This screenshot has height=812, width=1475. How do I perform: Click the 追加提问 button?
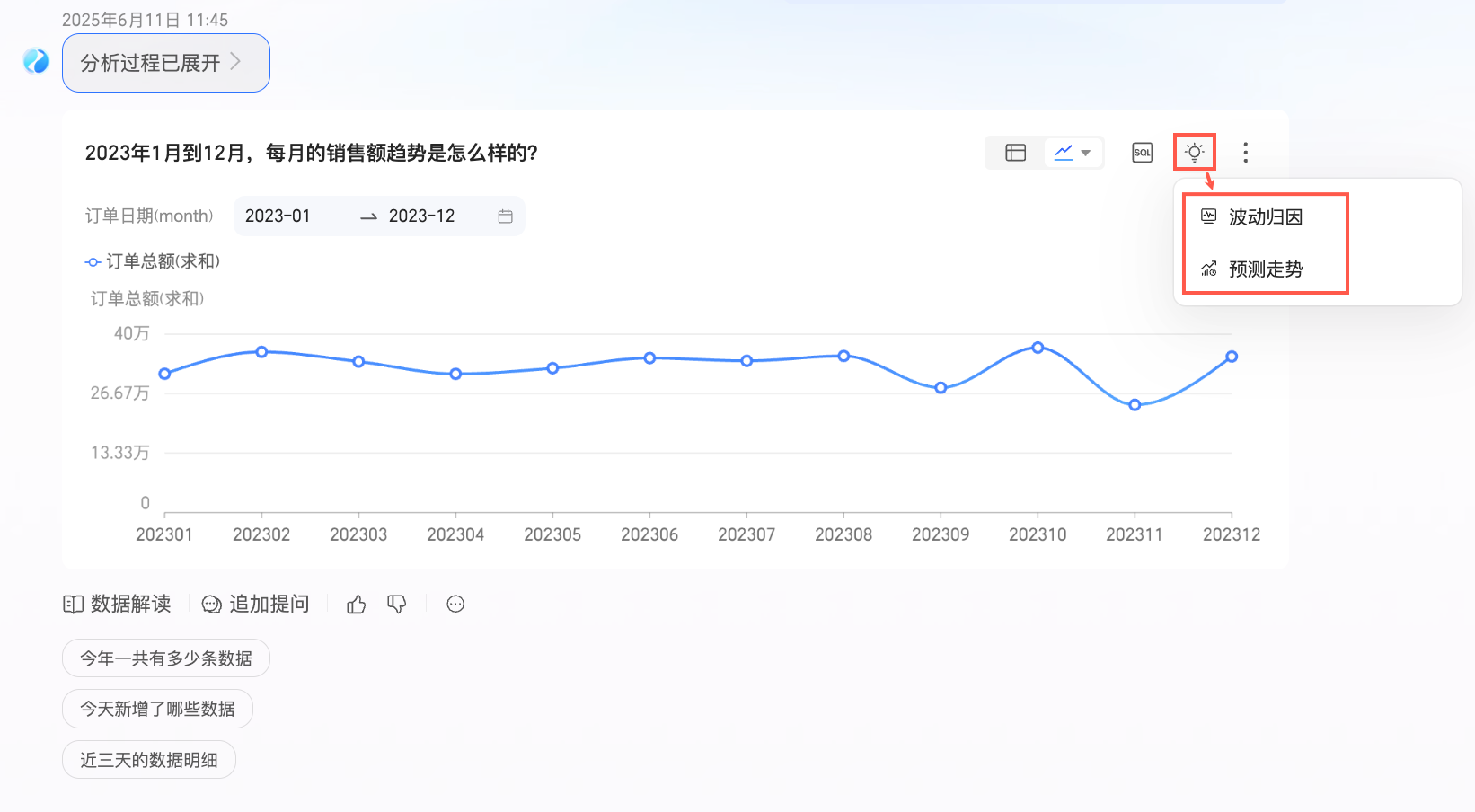tap(256, 605)
